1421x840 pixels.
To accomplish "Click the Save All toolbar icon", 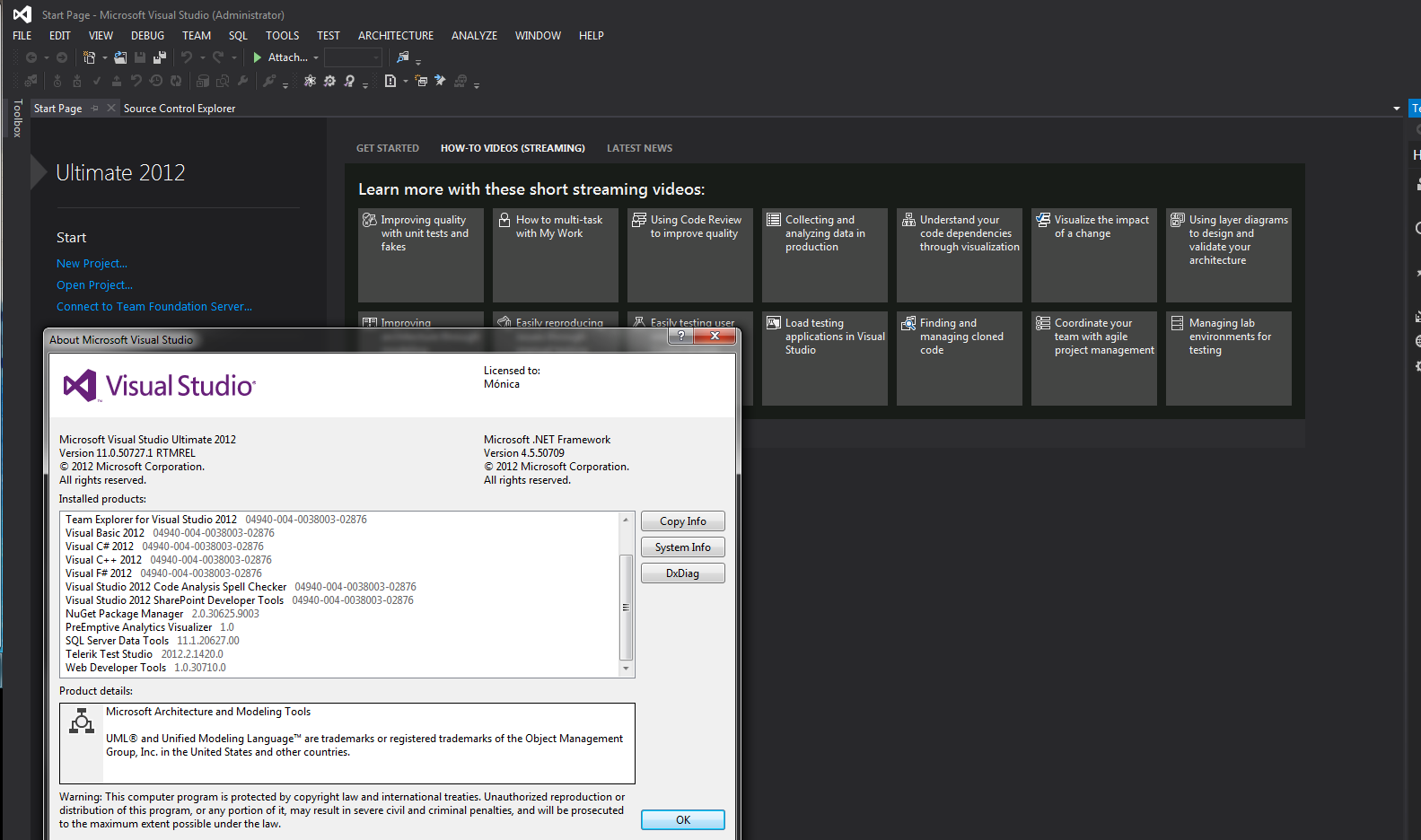I will [x=160, y=57].
